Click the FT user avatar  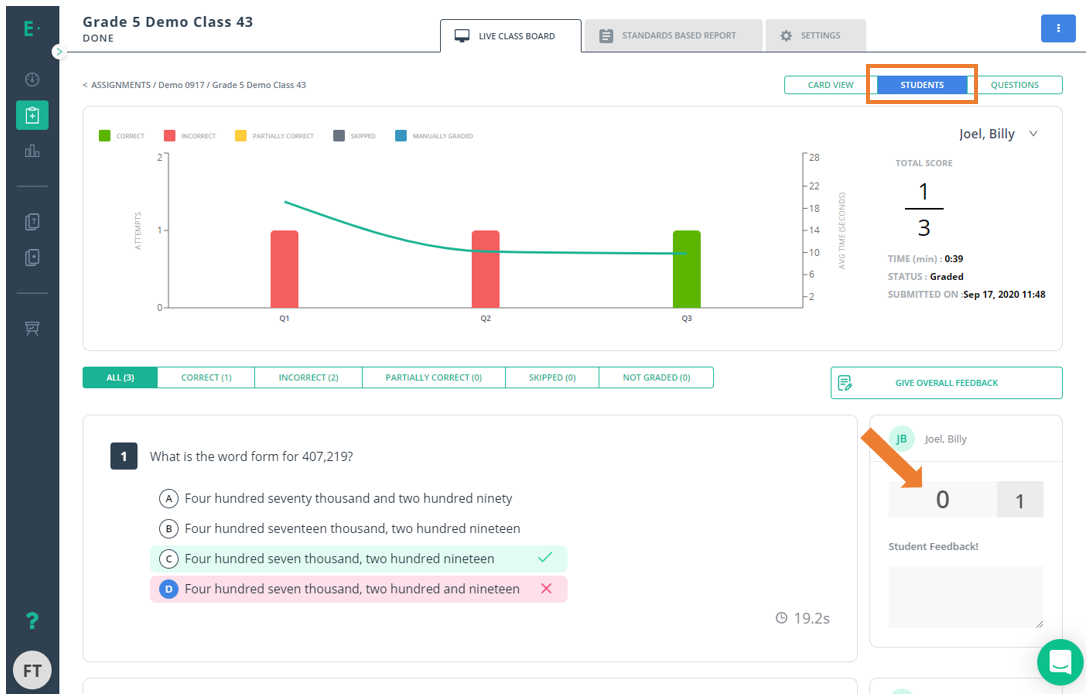32,671
